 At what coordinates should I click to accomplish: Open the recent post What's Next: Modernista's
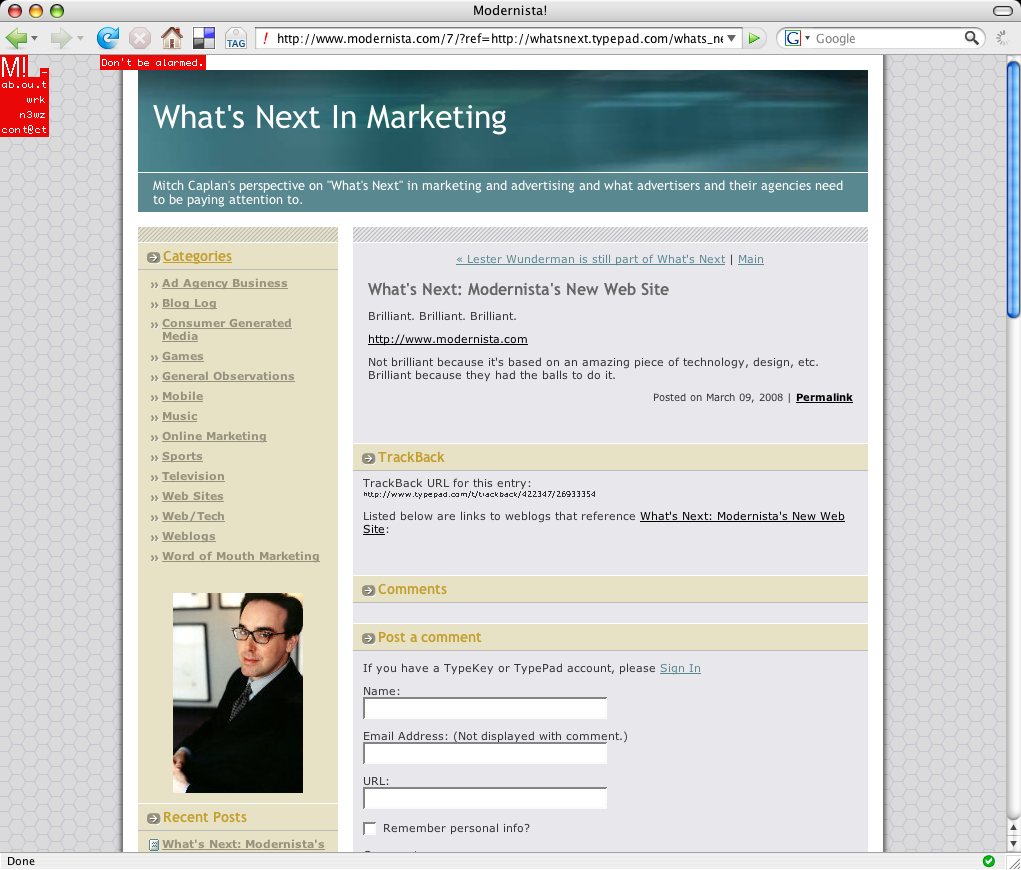click(243, 845)
